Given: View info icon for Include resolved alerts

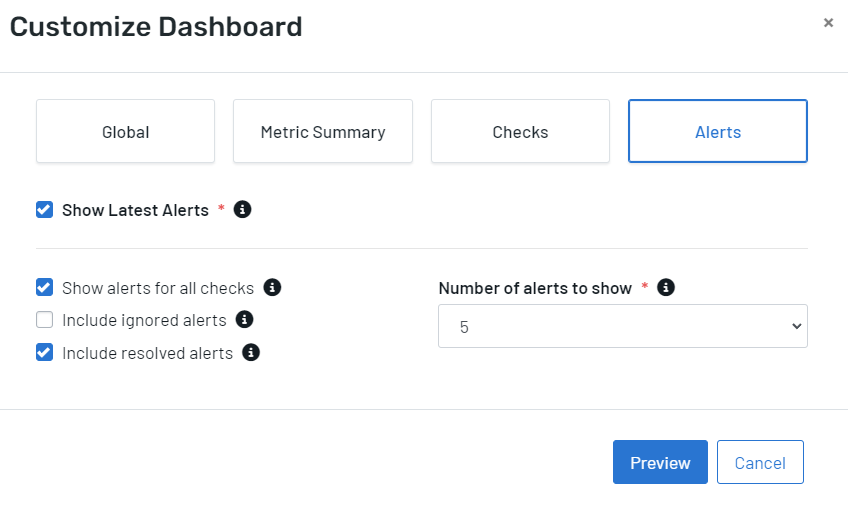Looking at the screenshot, I should (250, 352).
